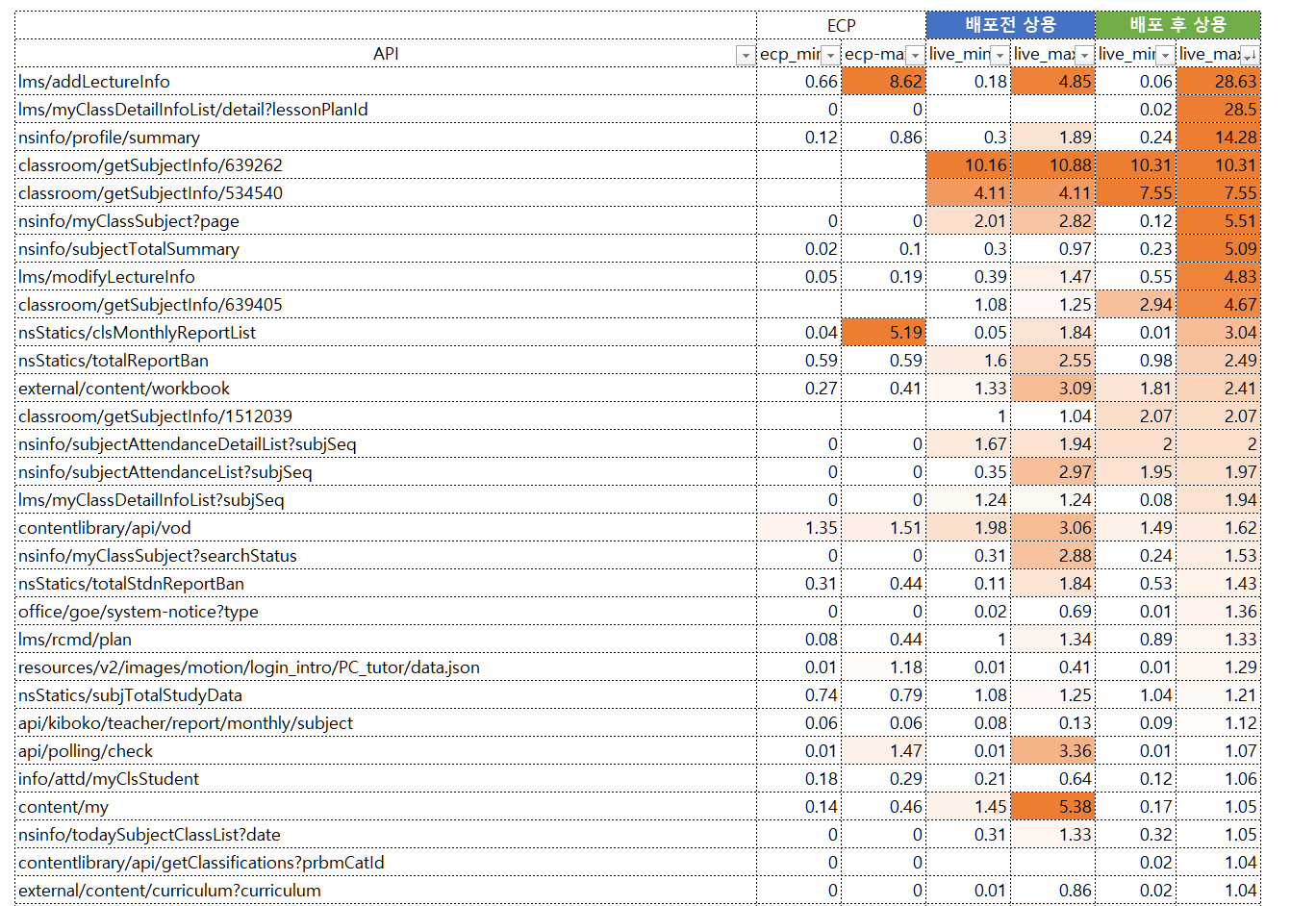Select the ECP group header cell
The image size is (1316, 906).
(x=841, y=26)
